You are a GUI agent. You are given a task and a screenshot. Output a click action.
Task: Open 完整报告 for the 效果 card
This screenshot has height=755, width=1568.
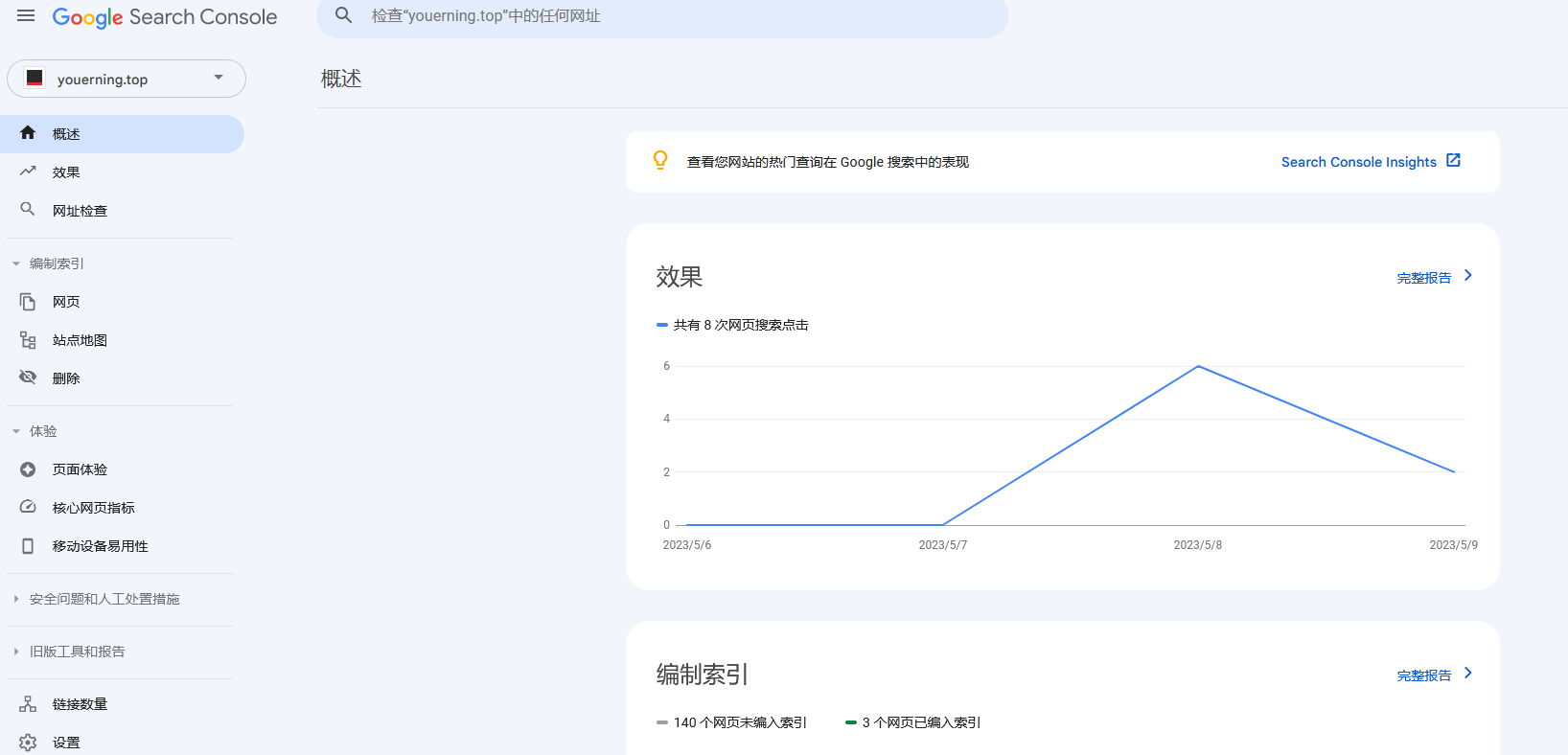pyautogui.click(x=1424, y=278)
